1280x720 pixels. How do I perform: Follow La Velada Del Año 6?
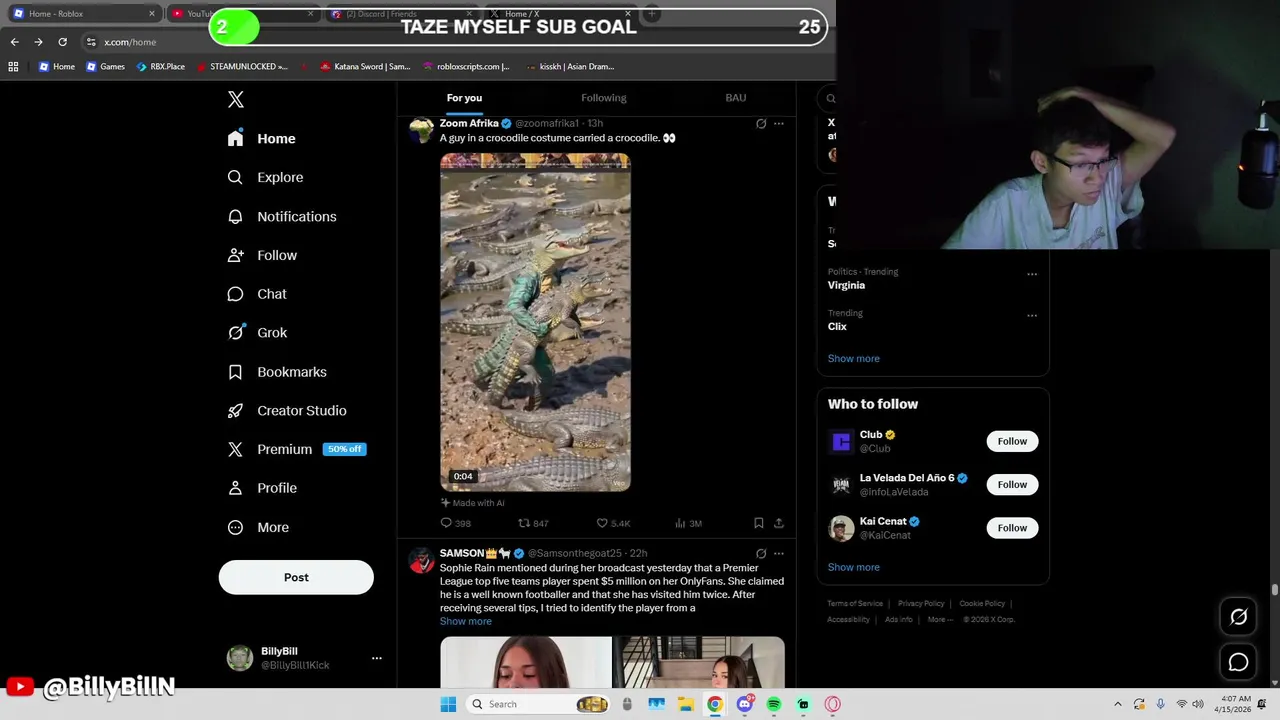coord(1012,484)
